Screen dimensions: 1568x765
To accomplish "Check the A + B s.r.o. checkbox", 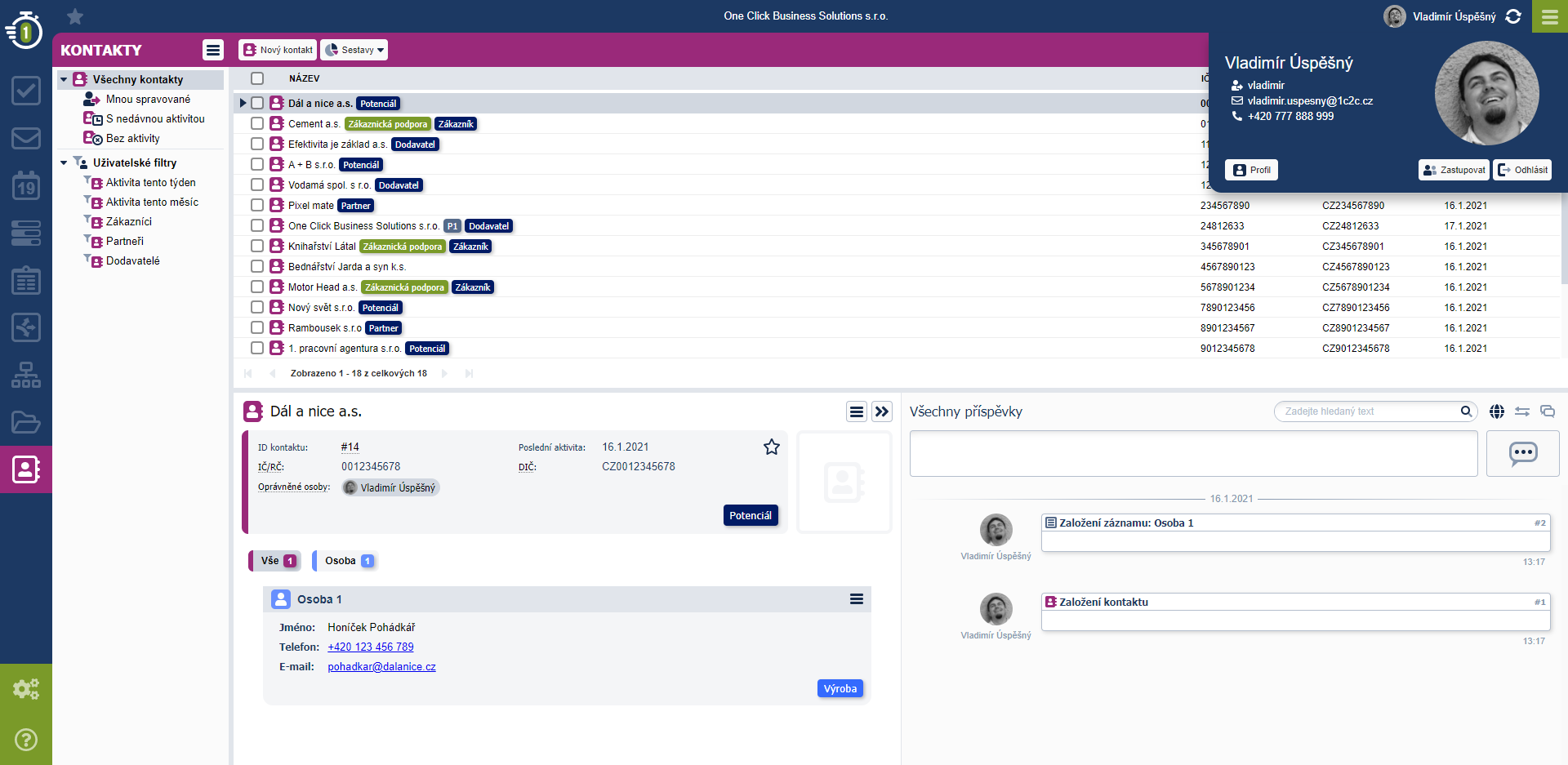I will click(x=257, y=164).
